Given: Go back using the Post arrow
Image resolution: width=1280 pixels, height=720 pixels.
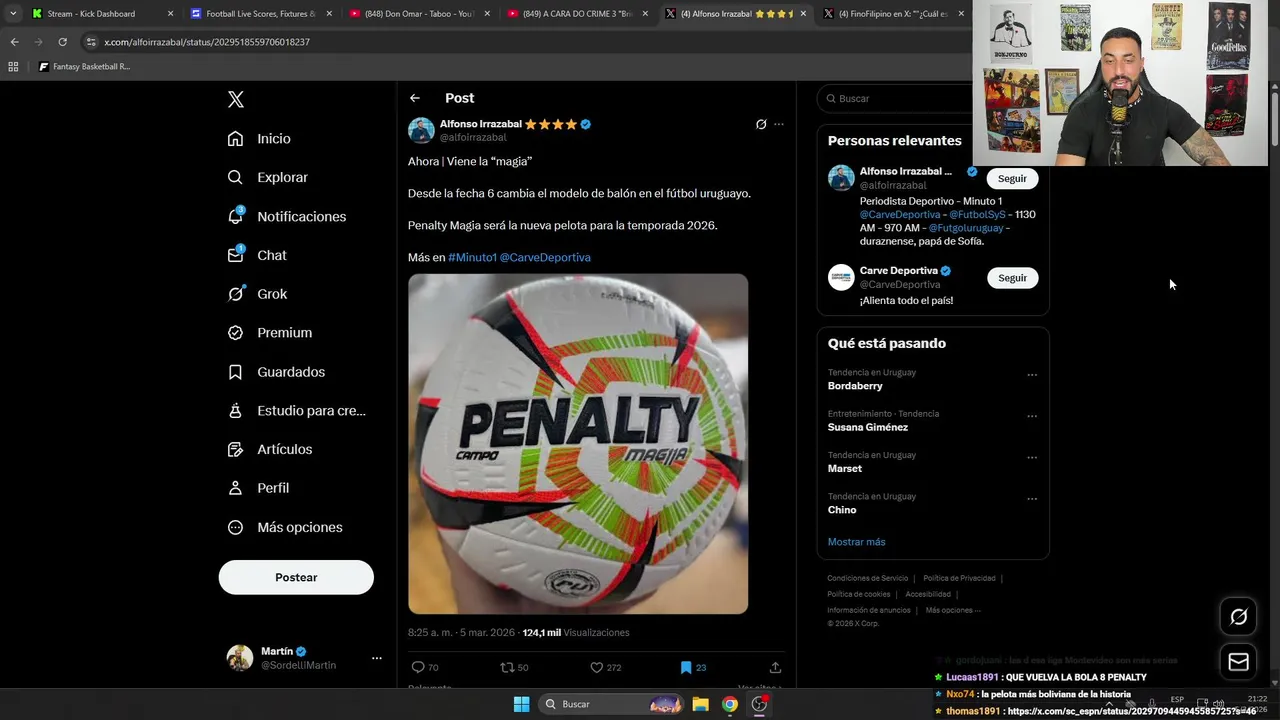Looking at the screenshot, I should coord(414,98).
